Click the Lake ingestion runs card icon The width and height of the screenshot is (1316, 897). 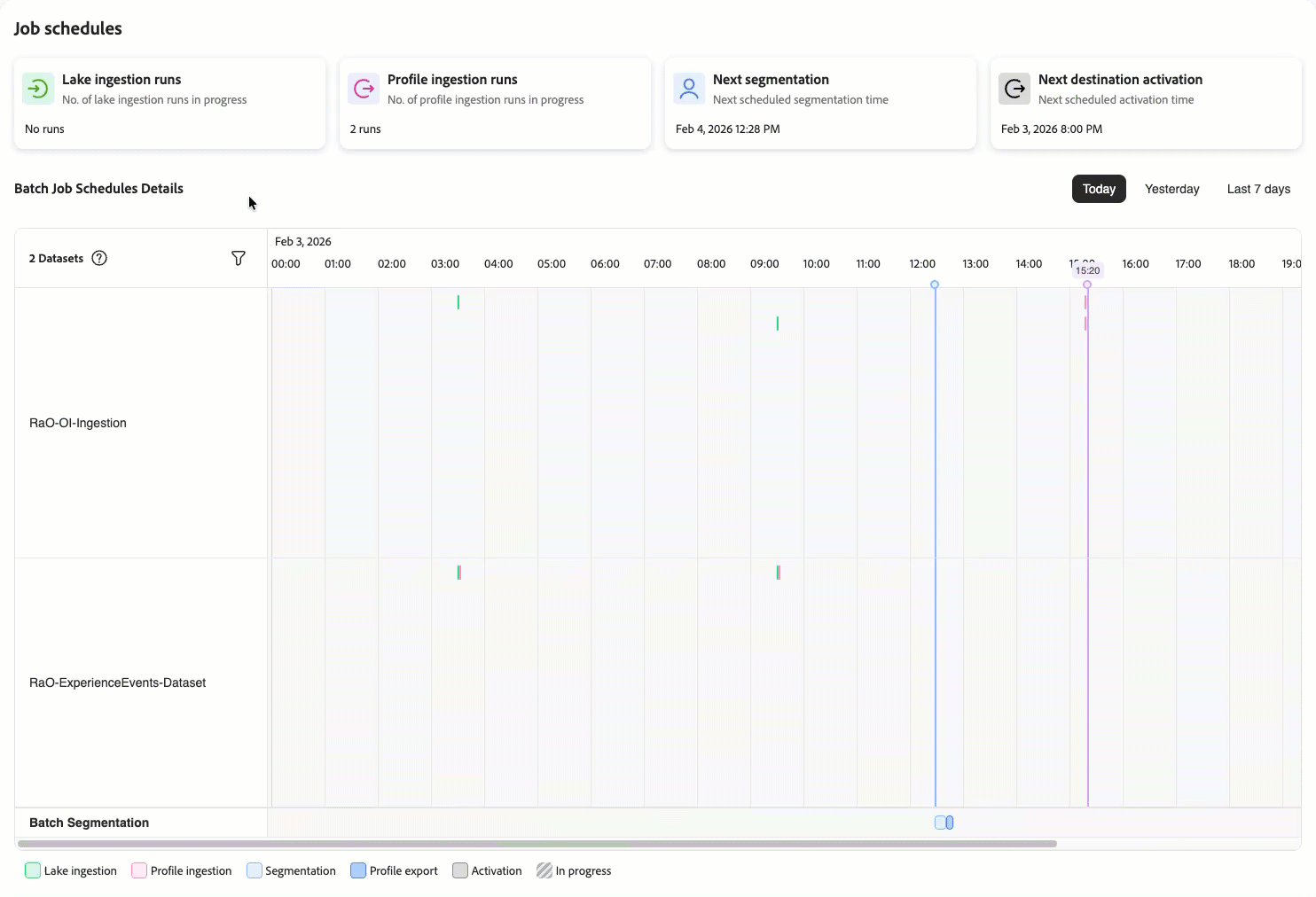[37, 89]
